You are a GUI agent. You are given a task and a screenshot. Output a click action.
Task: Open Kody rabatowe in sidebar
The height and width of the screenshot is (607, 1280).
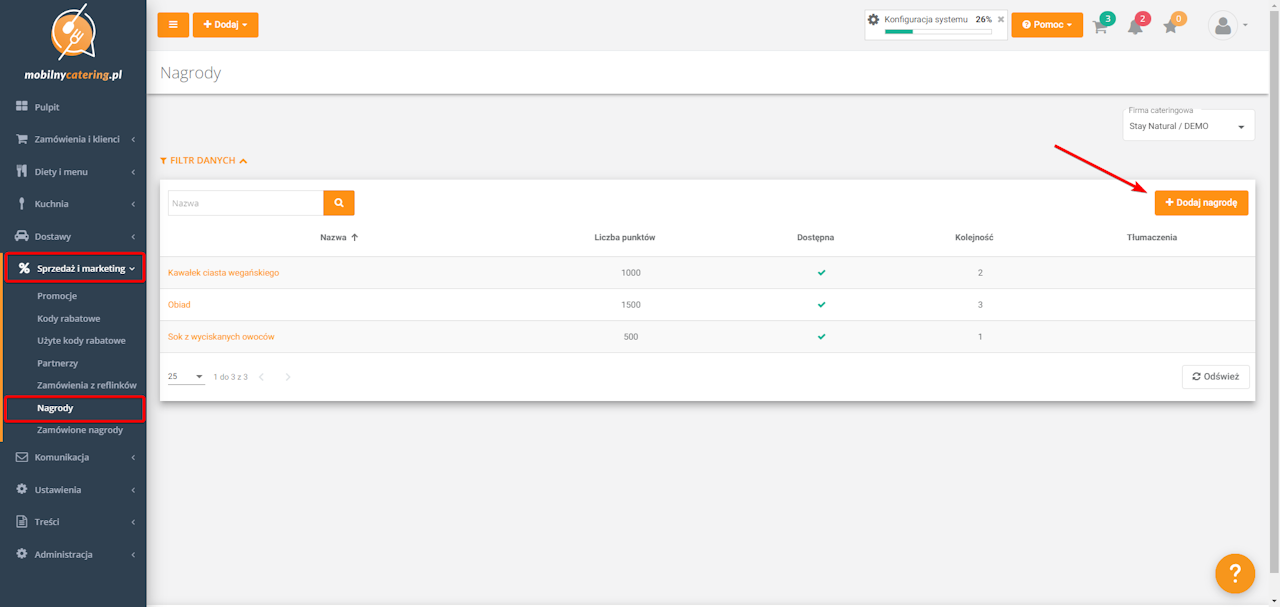pyautogui.click(x=69, y=318)
